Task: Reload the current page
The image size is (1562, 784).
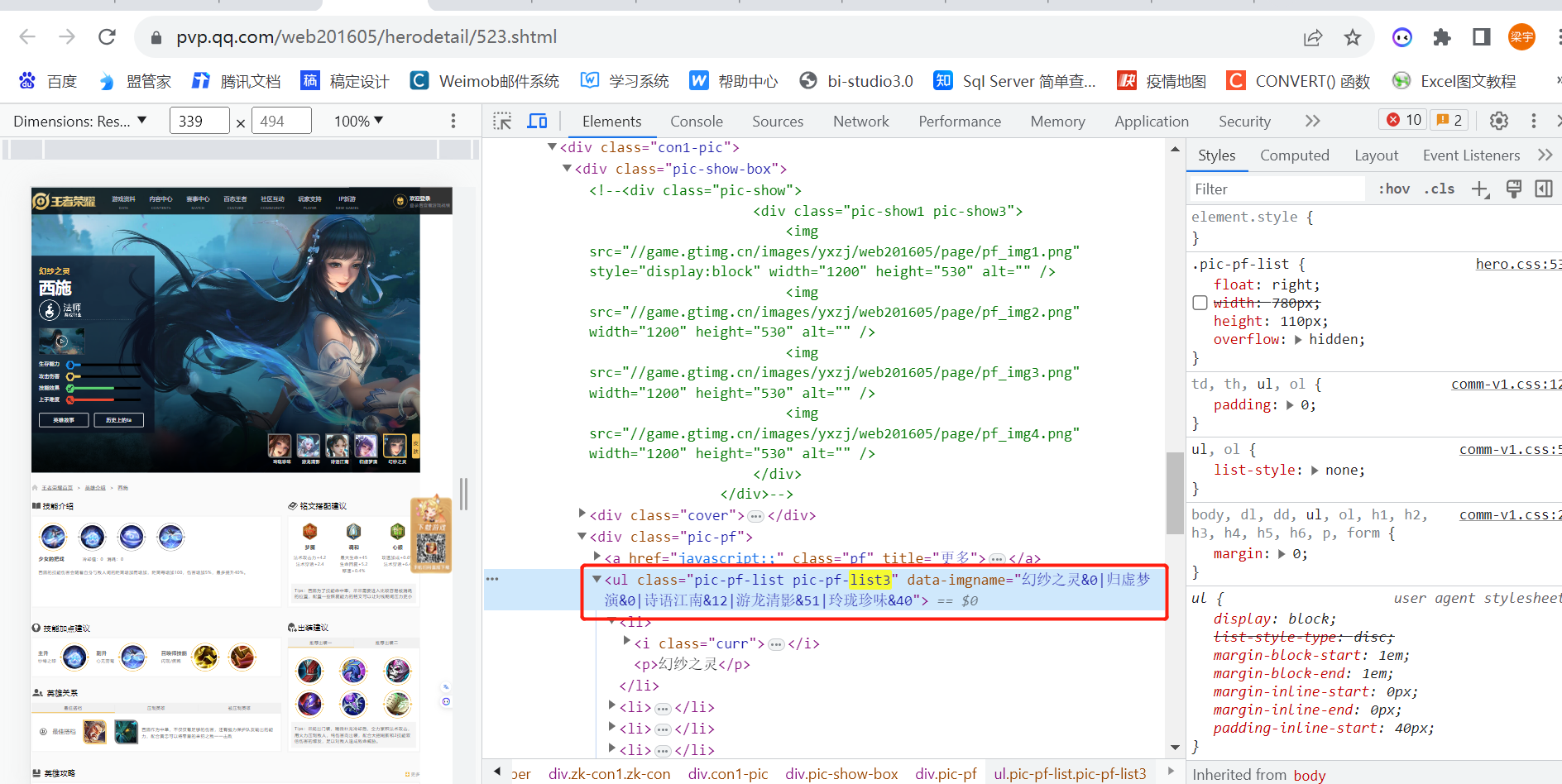Action: click(107, 36)
